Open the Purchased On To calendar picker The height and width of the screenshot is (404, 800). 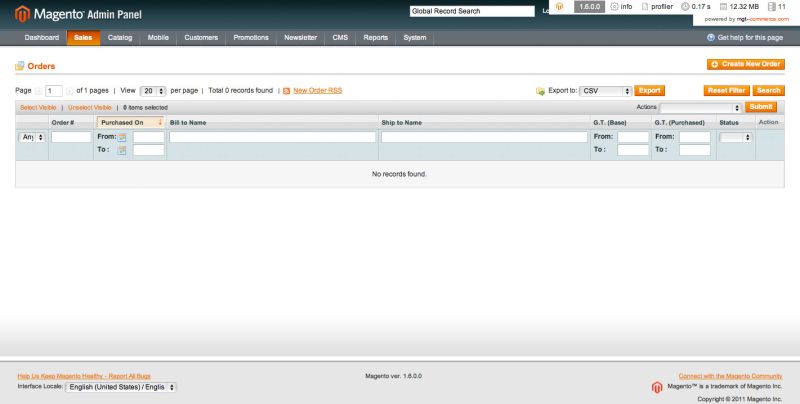(122, 150)
